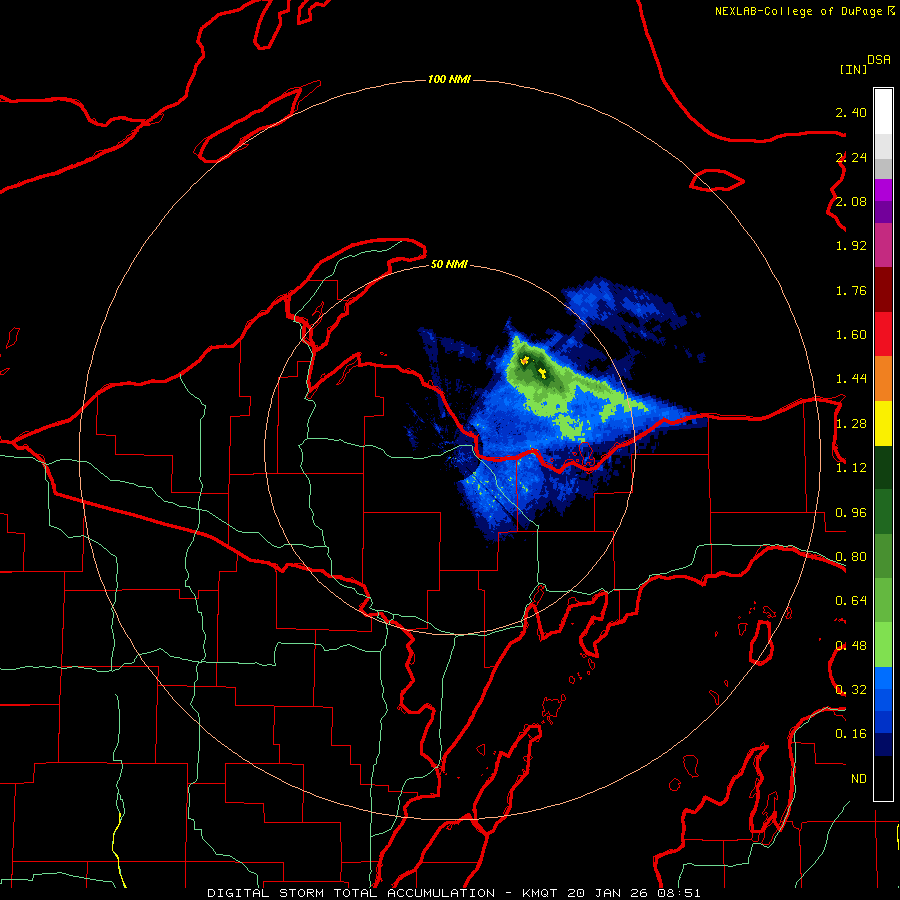
Task: Click the yellow peak accumulation pixels on radar
Action: tap(542, 374)
